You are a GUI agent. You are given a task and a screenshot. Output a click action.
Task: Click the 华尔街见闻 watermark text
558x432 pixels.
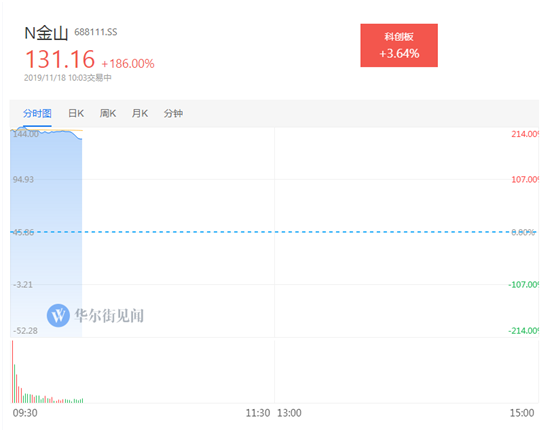point(109,316)
